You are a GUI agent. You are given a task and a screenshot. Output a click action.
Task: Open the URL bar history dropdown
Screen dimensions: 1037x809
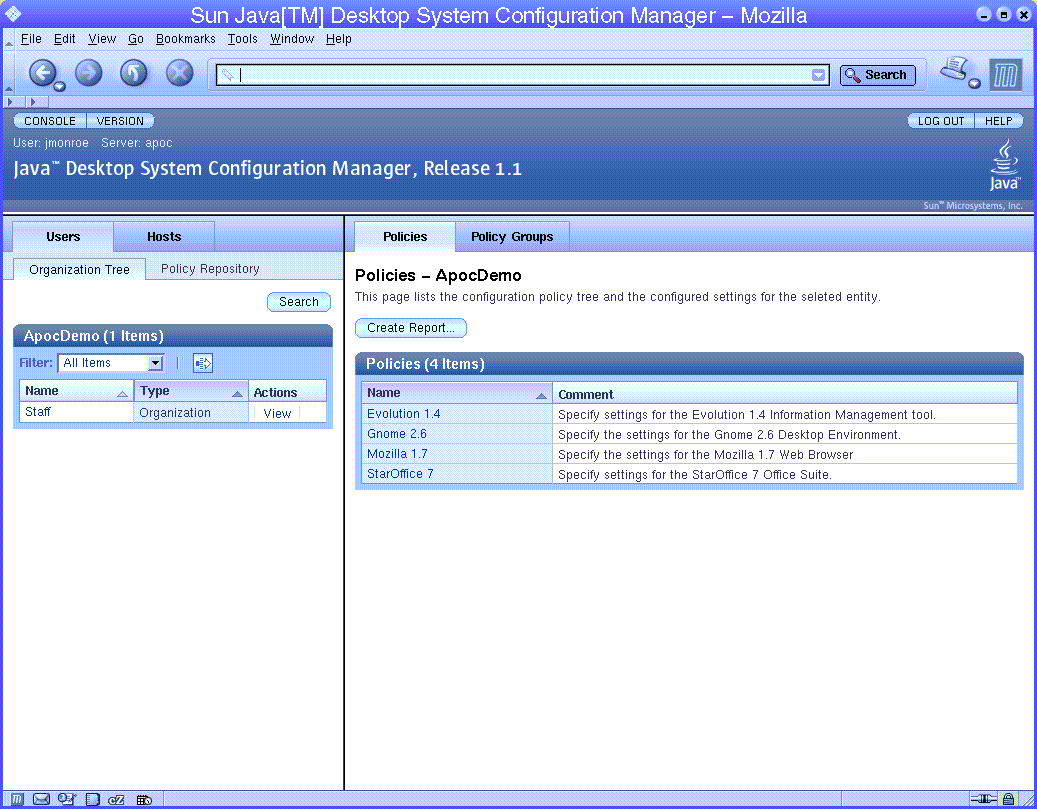[x=818, y=75]
